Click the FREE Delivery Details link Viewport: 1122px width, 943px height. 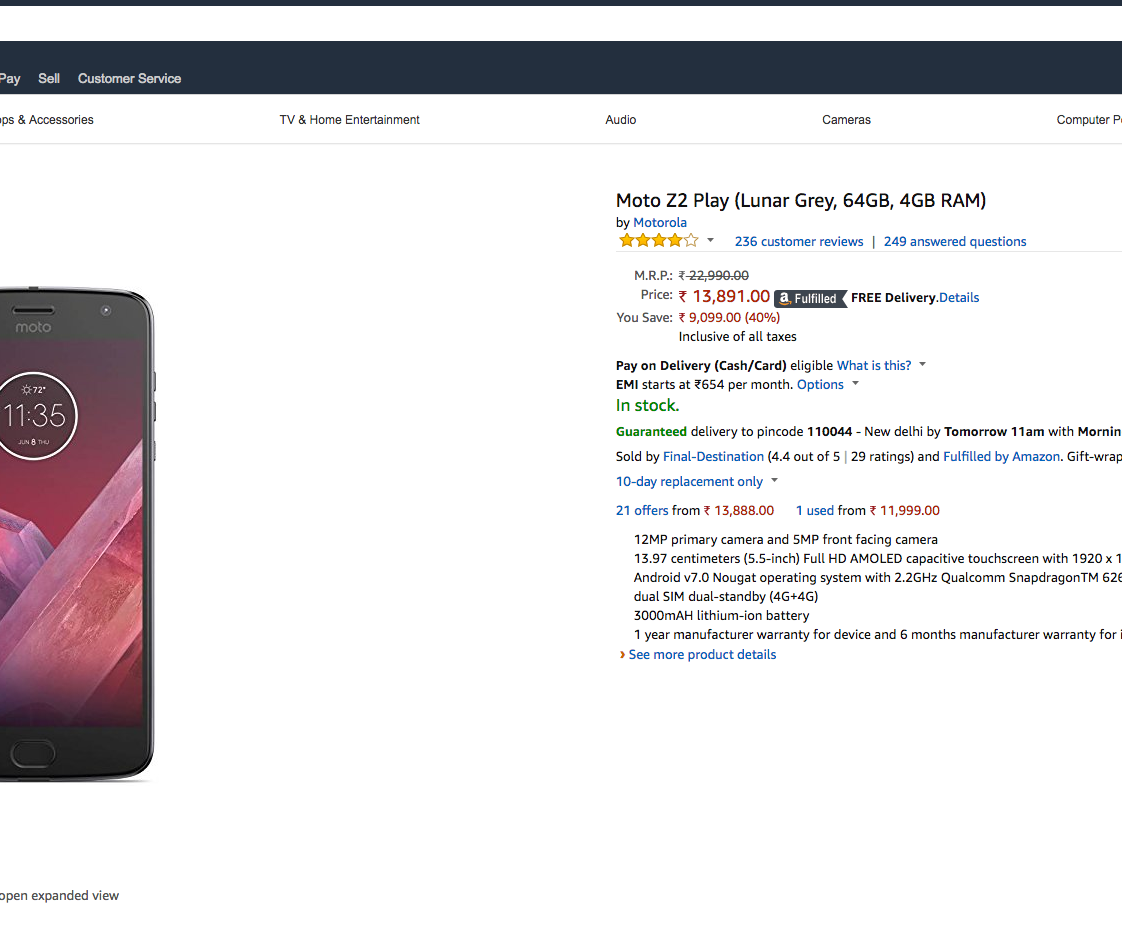pos(959,298)
